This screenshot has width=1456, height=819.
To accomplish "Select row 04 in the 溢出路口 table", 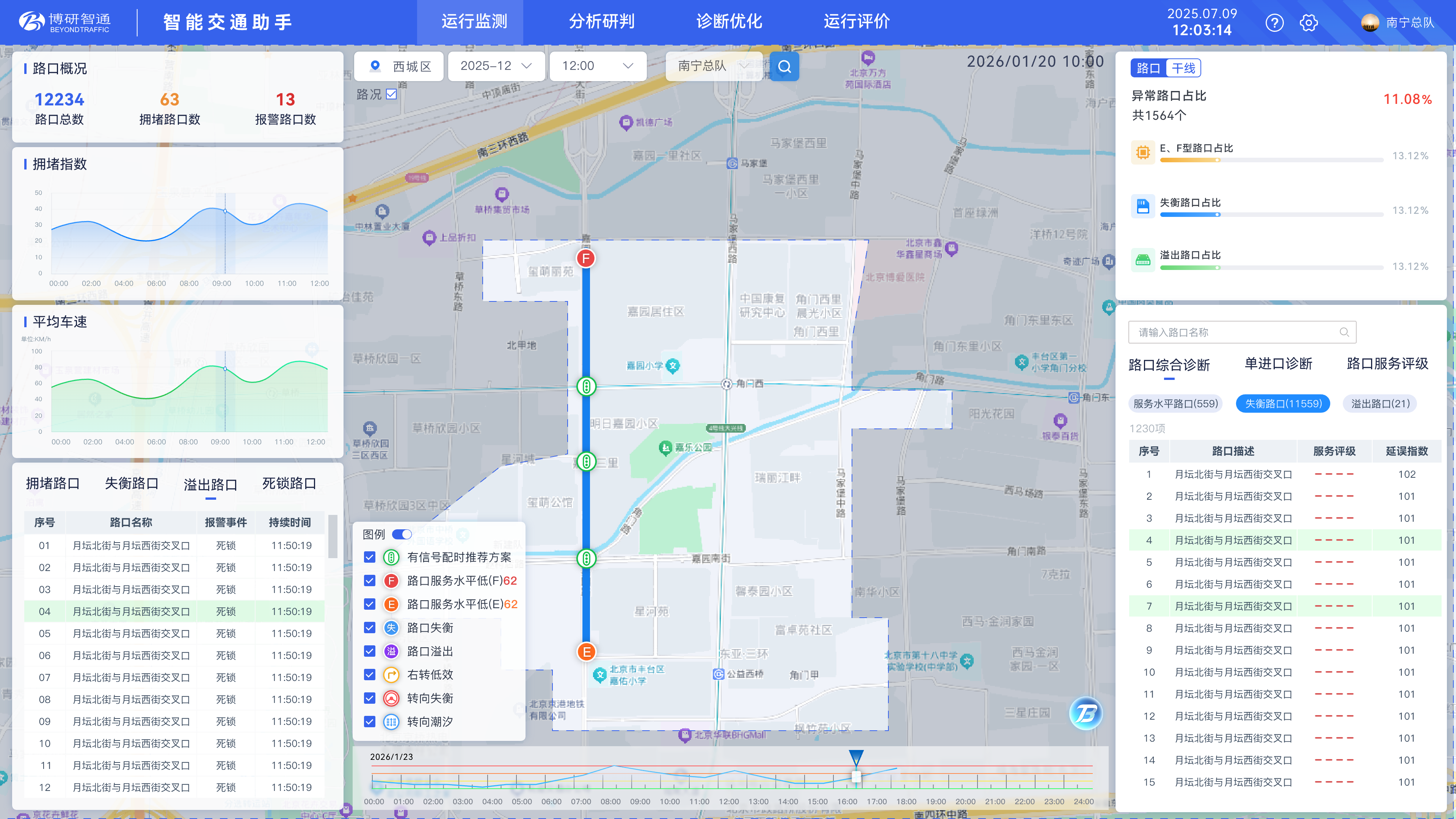I will pyautogui.click(x=174, y=612).
